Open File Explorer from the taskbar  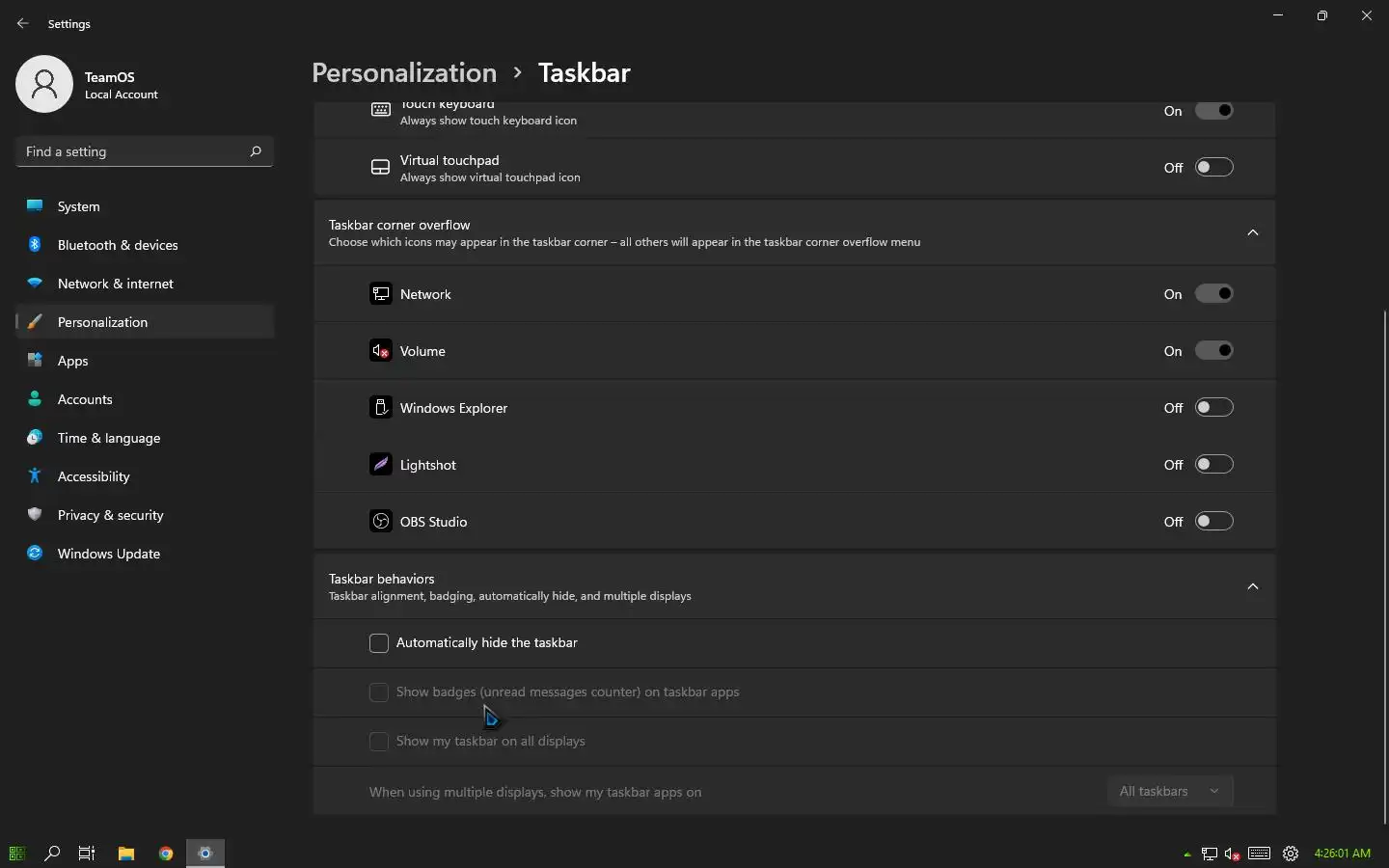[x=126, y=854]
